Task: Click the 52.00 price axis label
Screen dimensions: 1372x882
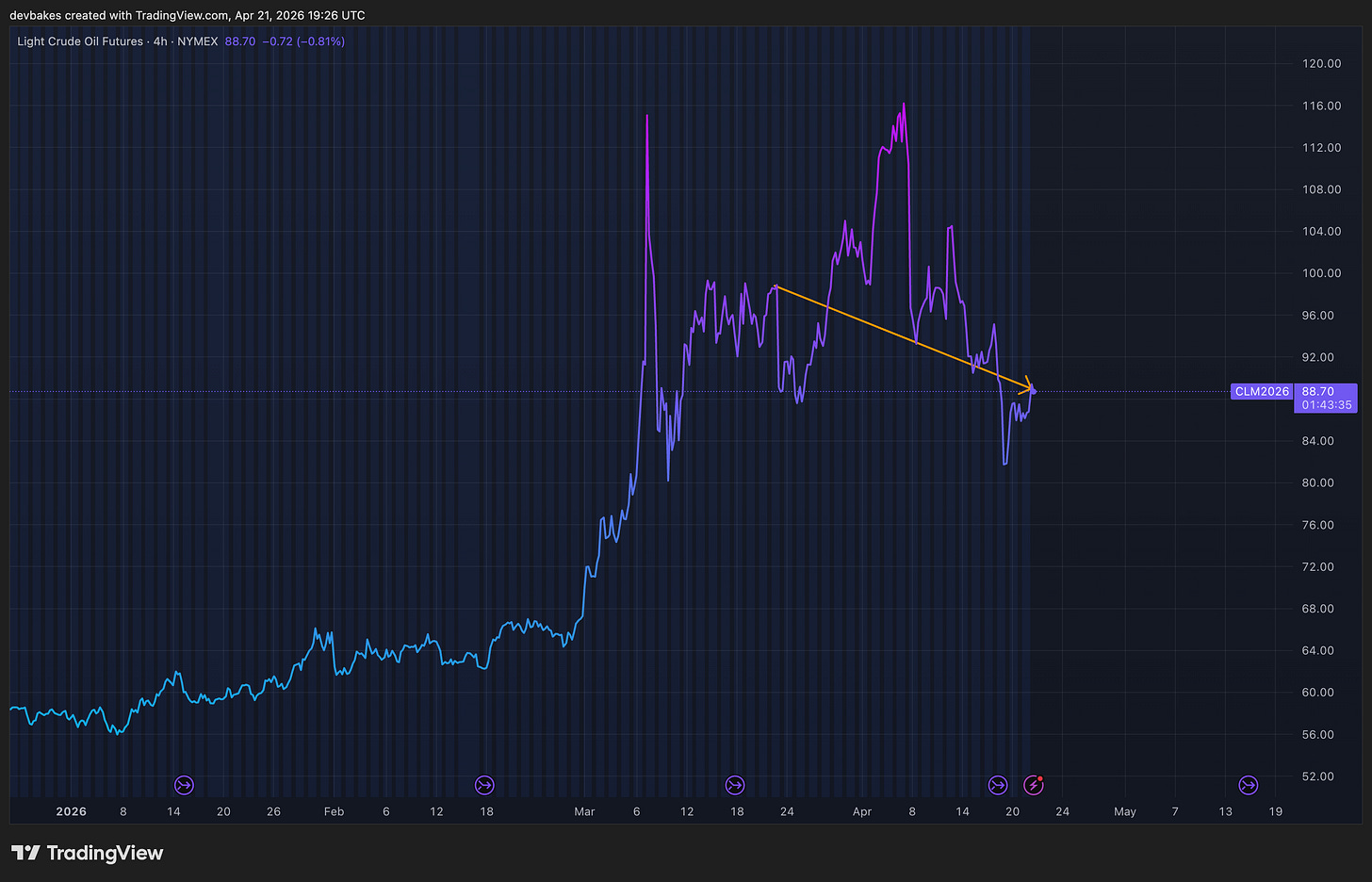Action: coord(1318,776)
